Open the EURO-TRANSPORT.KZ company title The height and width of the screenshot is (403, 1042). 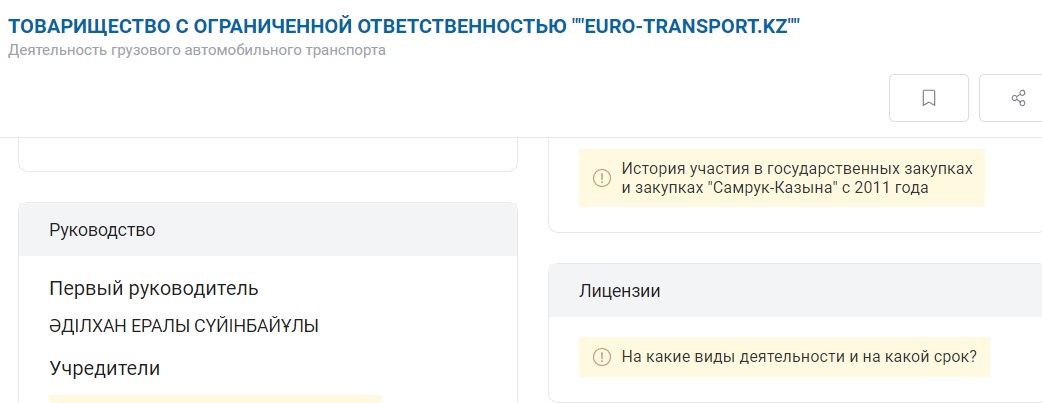click(404, 27)
